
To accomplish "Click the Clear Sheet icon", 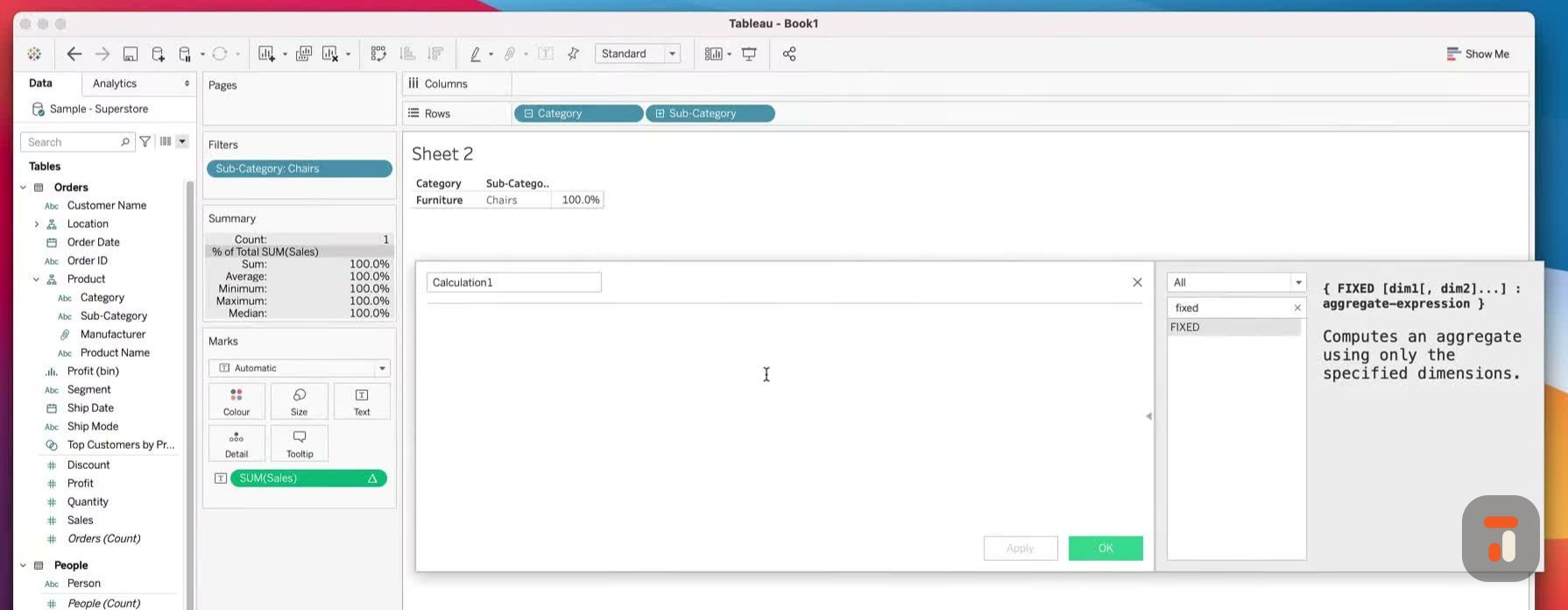I will 330,54.
